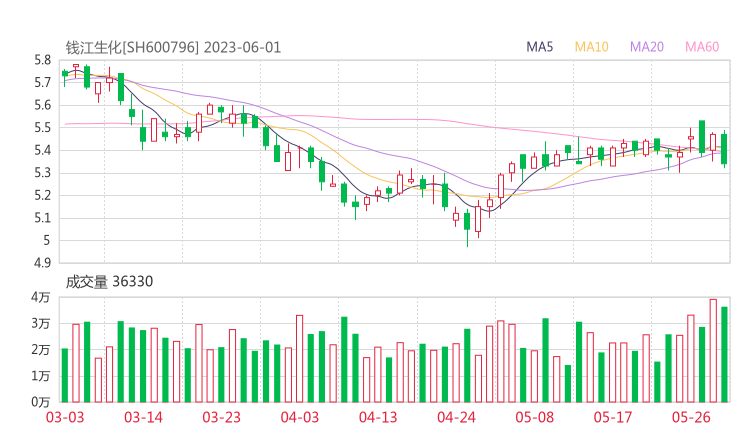Click the 05-17 date label
This screenshot has width=740, height=440.
click(x=613, y=417)
